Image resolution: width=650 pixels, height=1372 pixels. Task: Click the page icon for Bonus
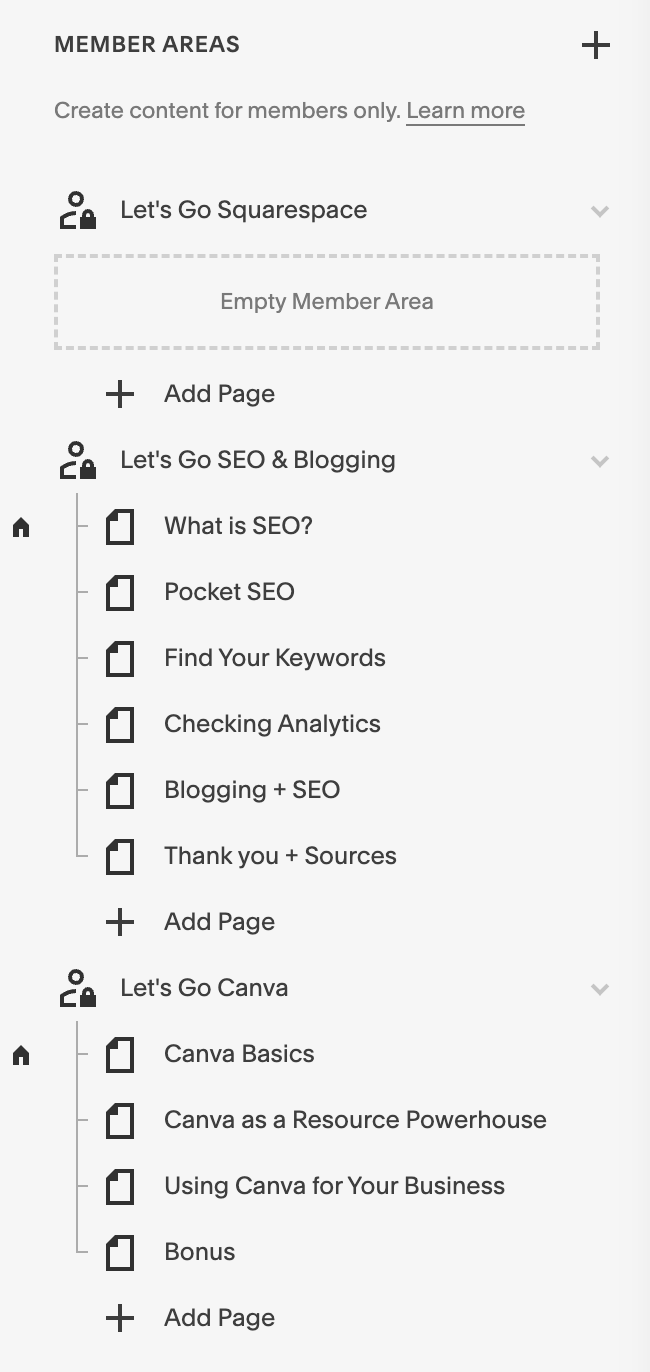coord(120,1252)
